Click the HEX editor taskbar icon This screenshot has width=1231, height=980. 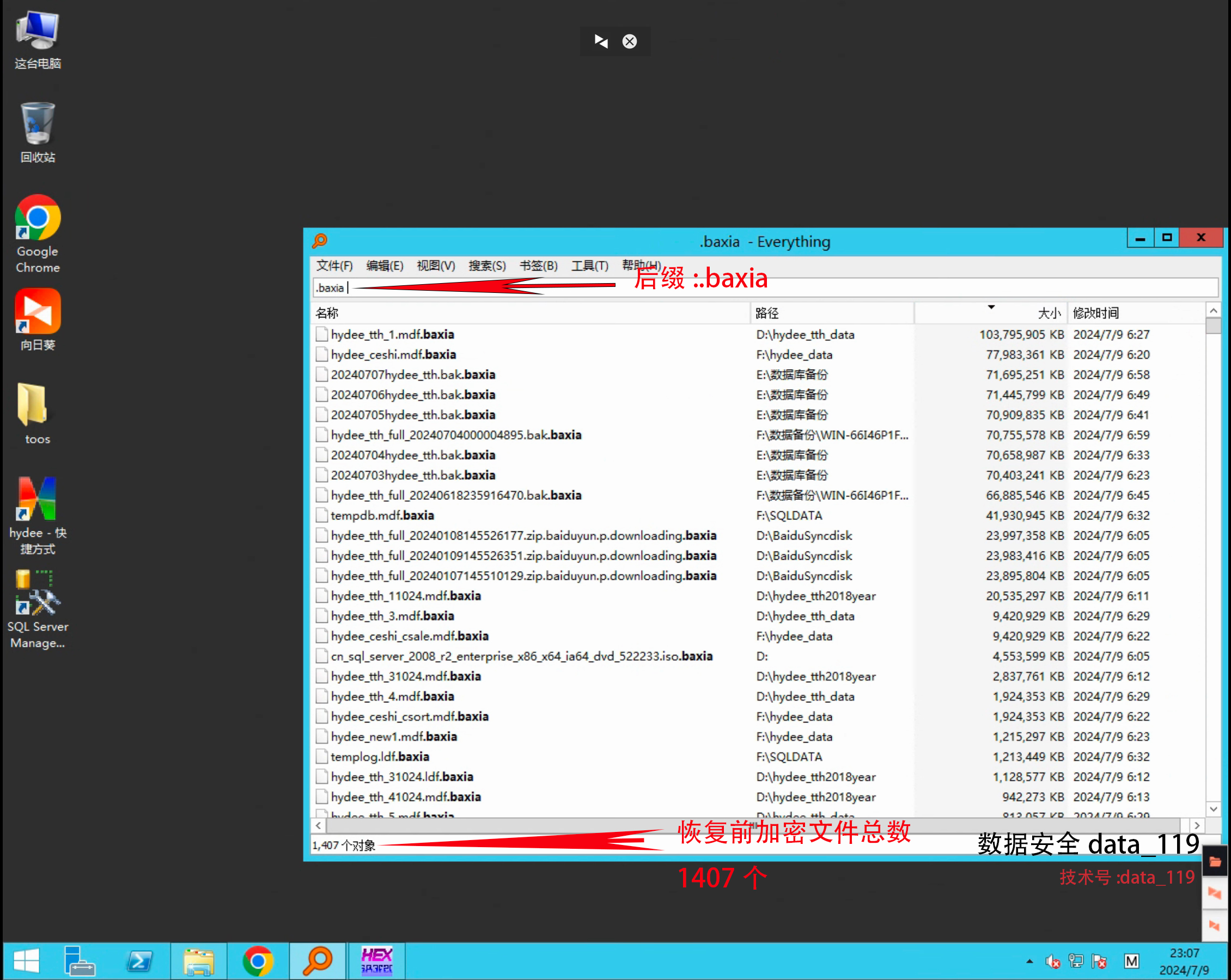(x=377, y=960)
